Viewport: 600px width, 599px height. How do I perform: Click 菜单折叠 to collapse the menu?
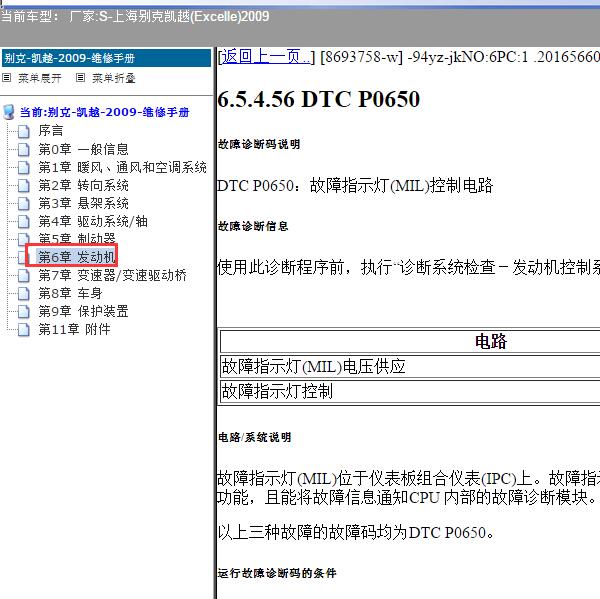click(114, 78)
